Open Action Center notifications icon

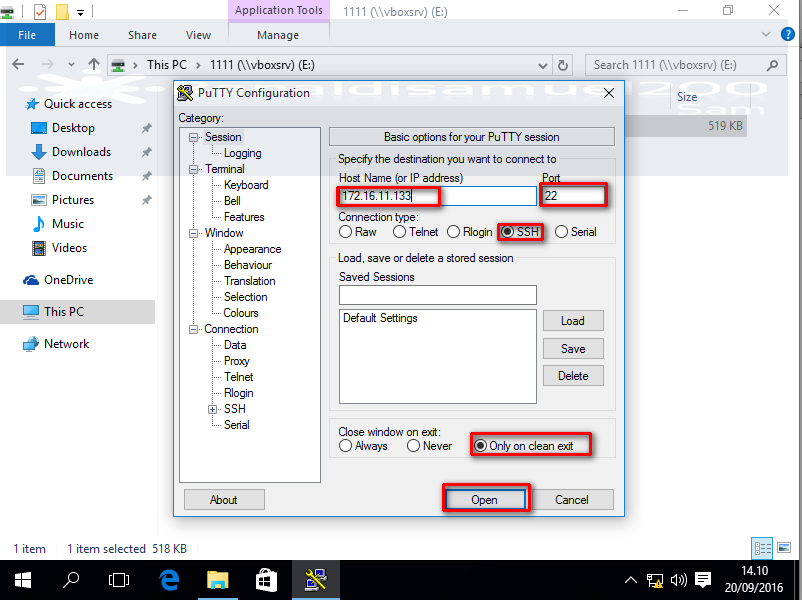(703, 580)
